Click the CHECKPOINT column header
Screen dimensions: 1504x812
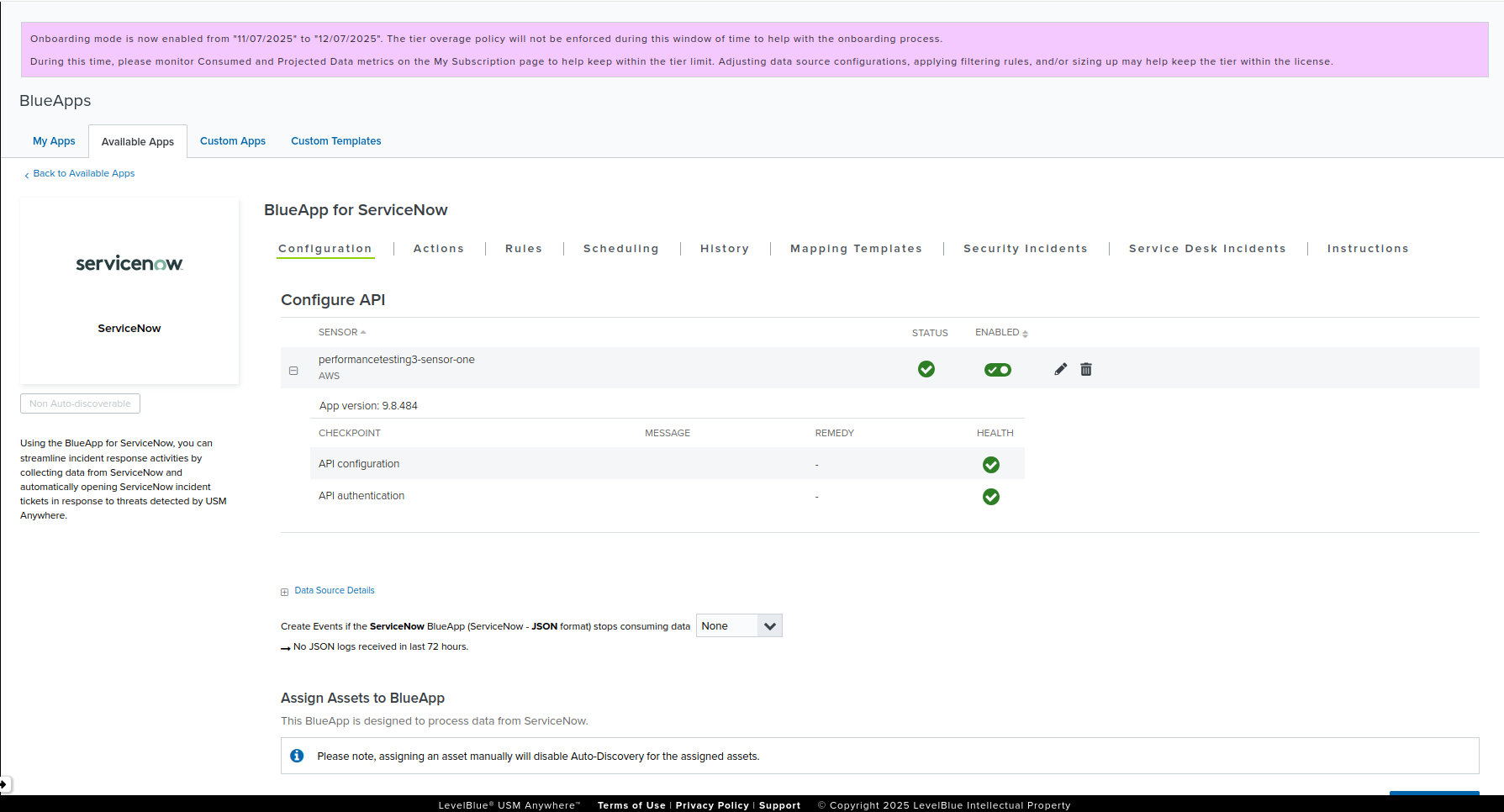[x=350, y=433]
